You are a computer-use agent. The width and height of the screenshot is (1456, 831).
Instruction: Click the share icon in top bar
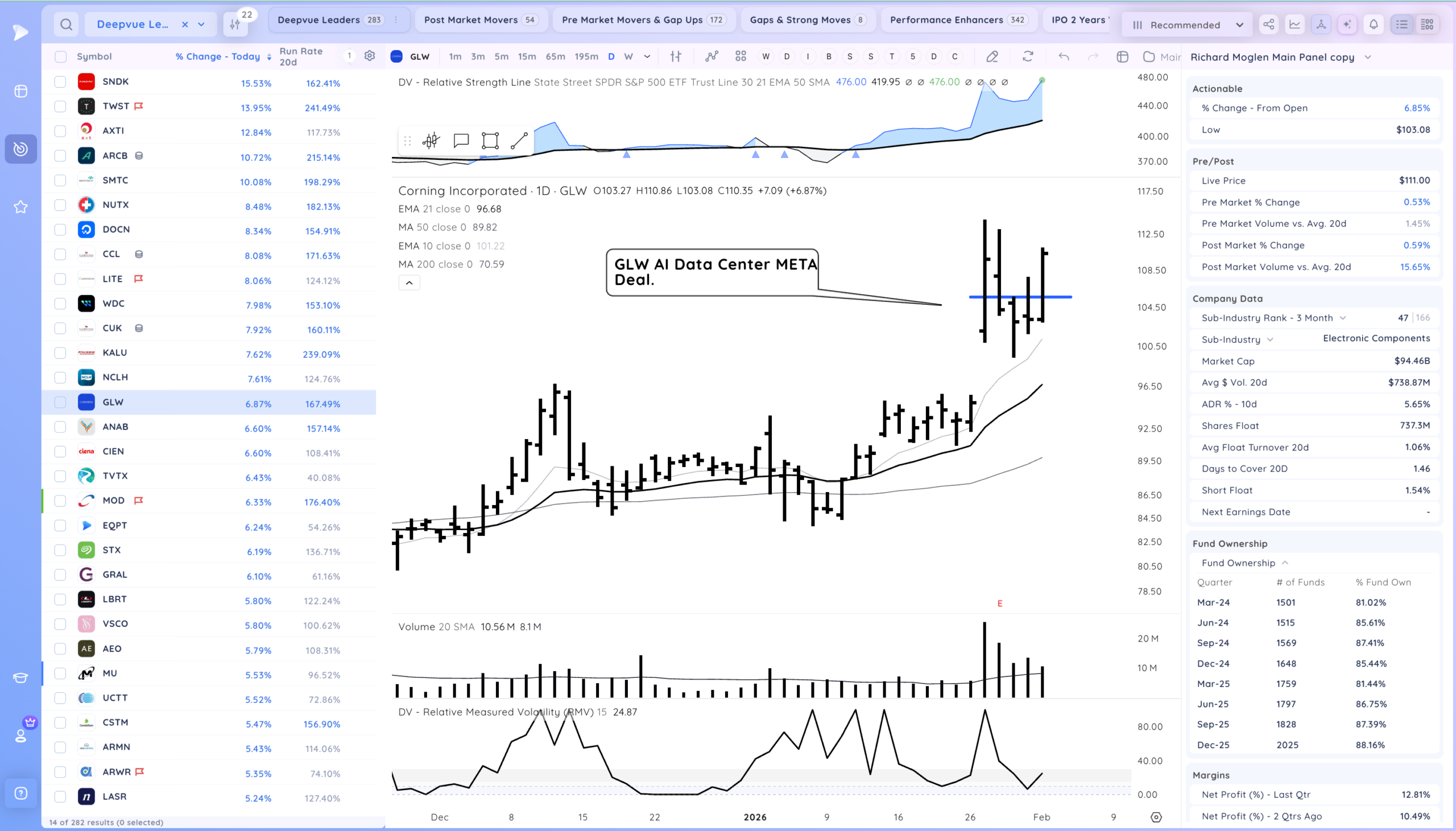(1269, 24)
